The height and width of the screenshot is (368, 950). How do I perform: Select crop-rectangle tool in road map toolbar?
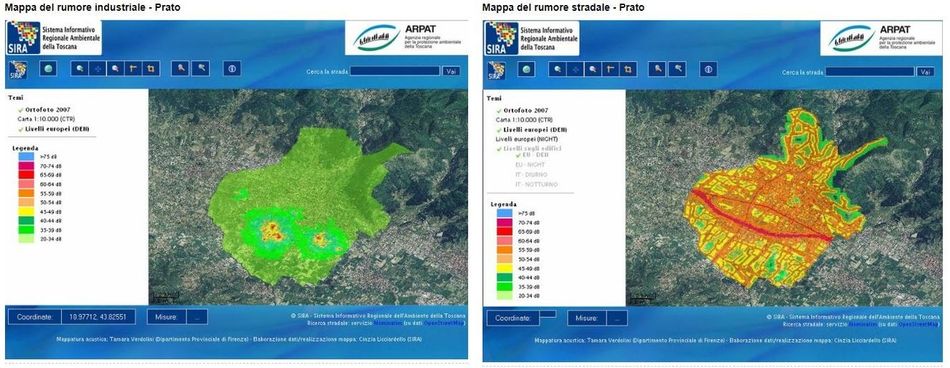click(628, 69)
